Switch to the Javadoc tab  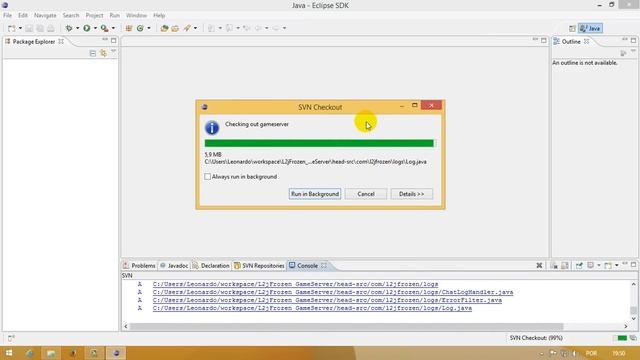[x=174, y=266]
